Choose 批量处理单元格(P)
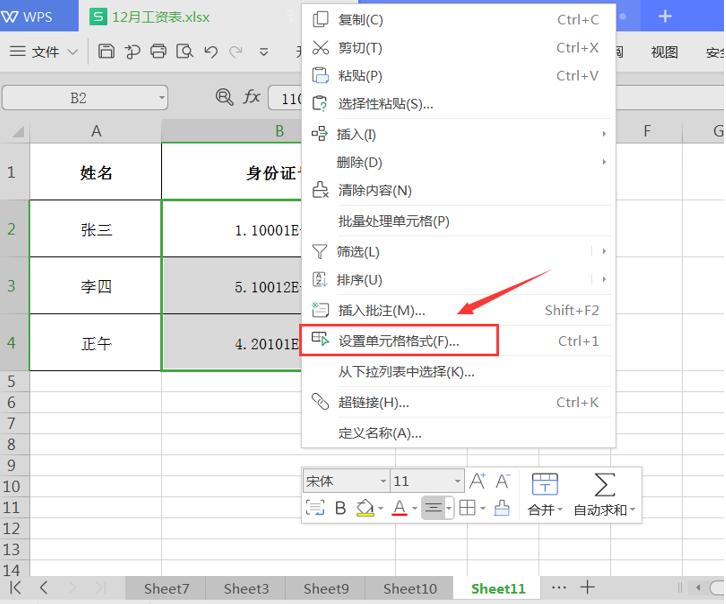The height and width of the screenshot is (604, 726). tap(458, 221)
